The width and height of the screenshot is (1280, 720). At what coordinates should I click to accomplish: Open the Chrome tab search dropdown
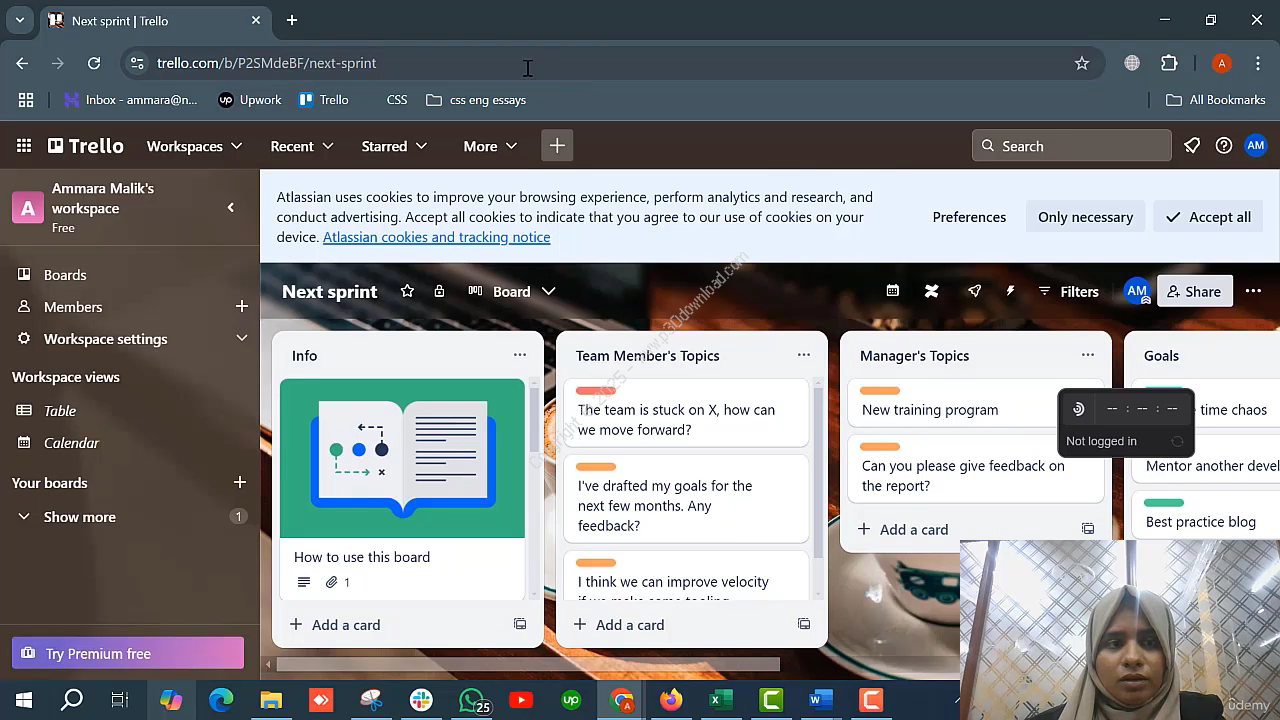point(19,20)
